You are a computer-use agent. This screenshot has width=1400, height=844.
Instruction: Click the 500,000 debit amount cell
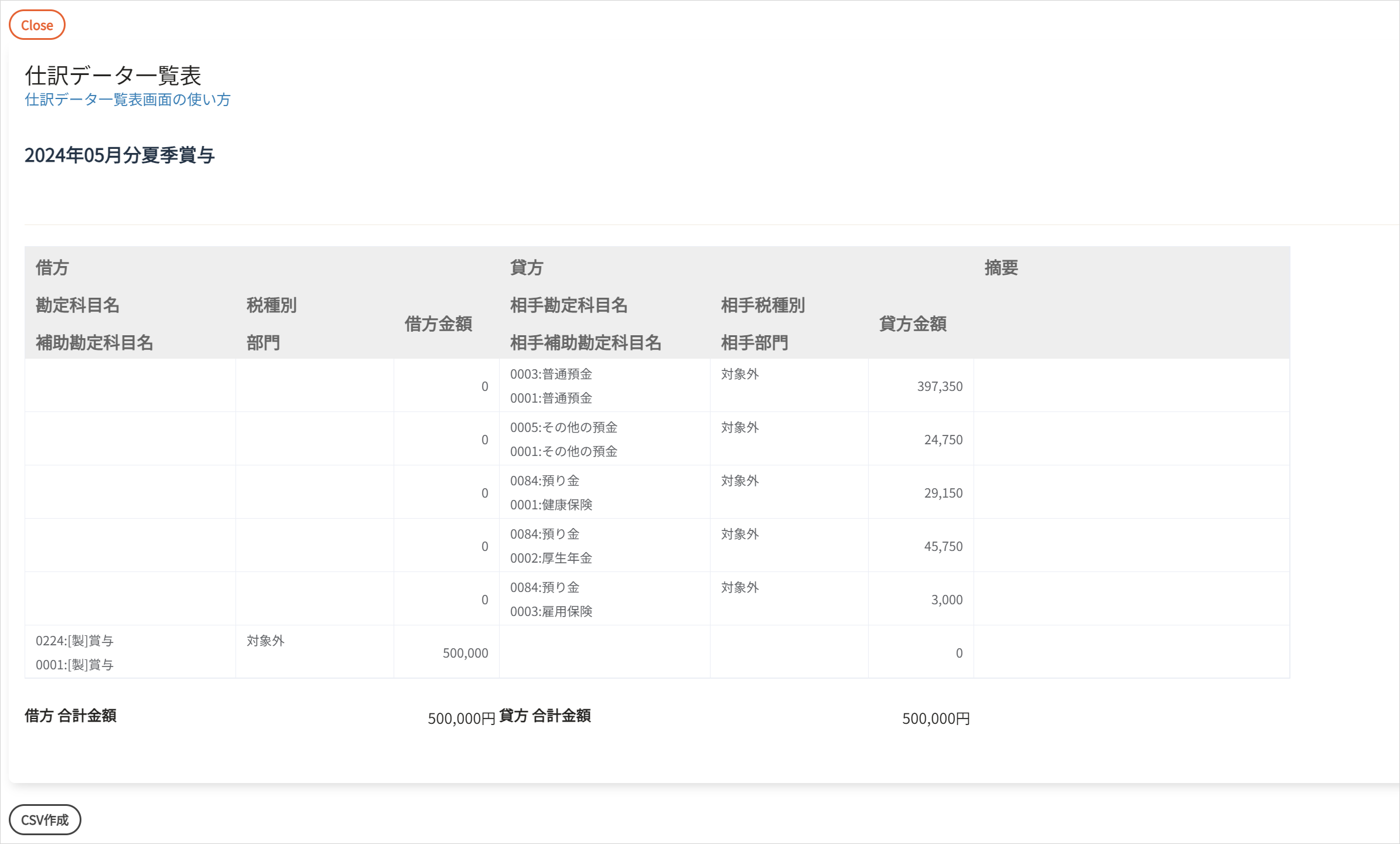(465, 653)
